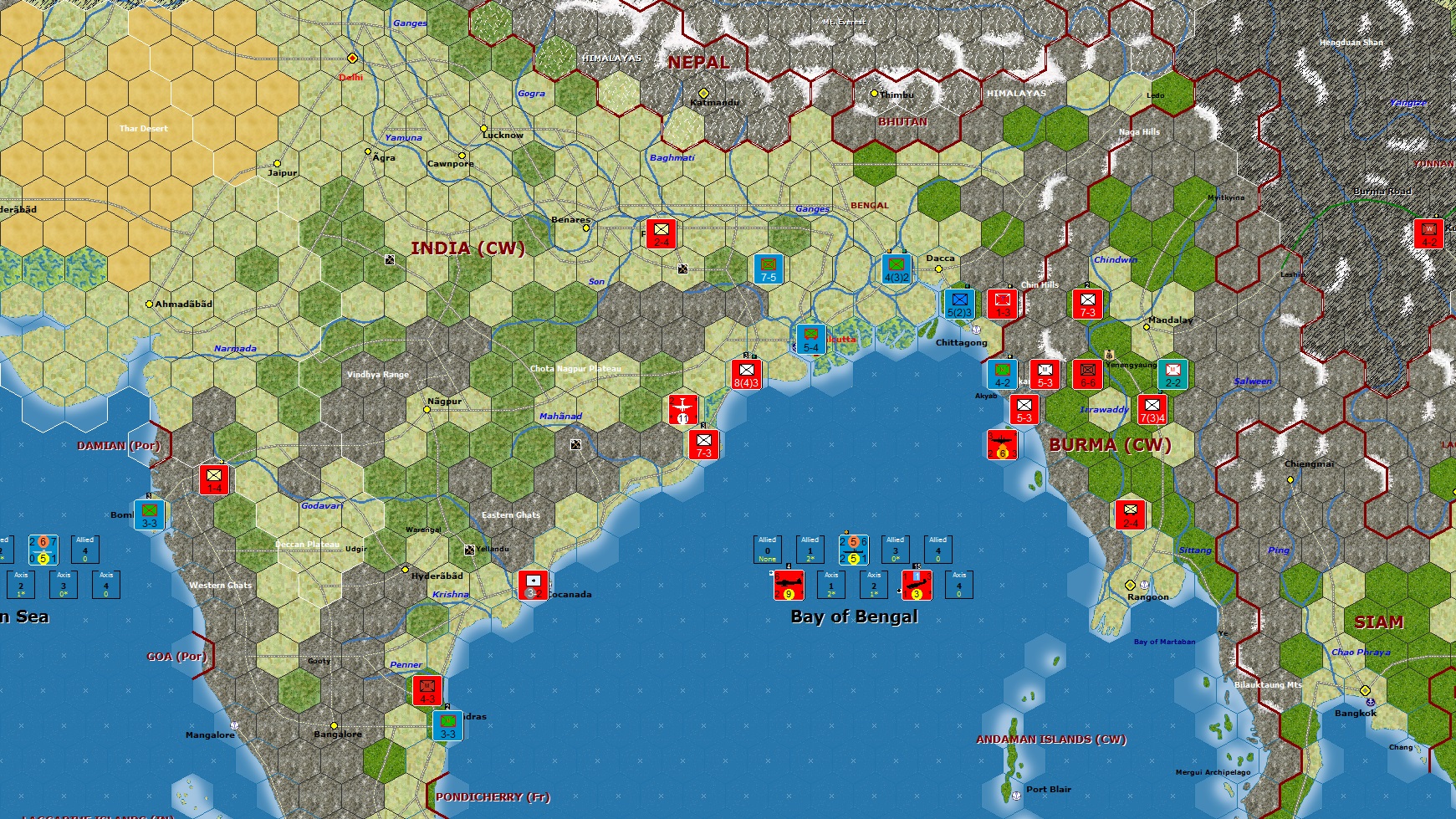Click the "PONDICHERRY (Fr)" label

point(493,797)
